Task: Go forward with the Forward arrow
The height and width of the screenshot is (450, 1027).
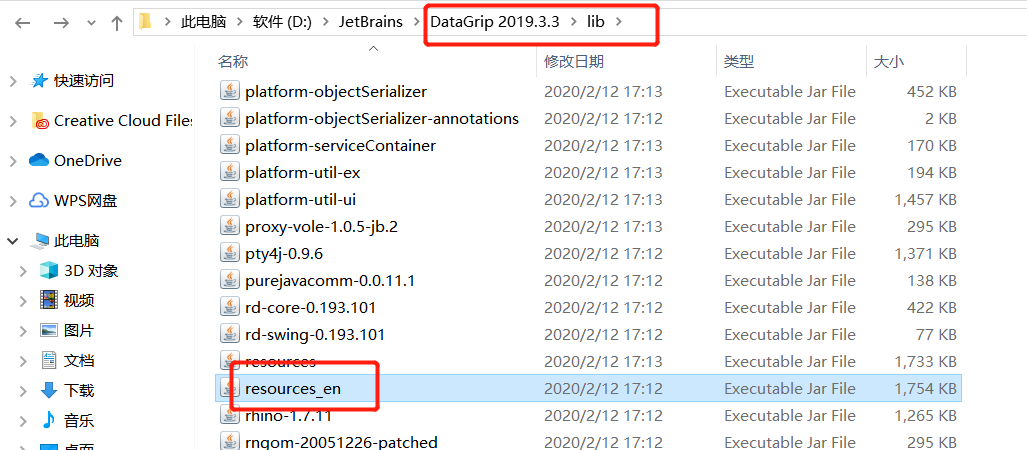Action: point(62,23)
